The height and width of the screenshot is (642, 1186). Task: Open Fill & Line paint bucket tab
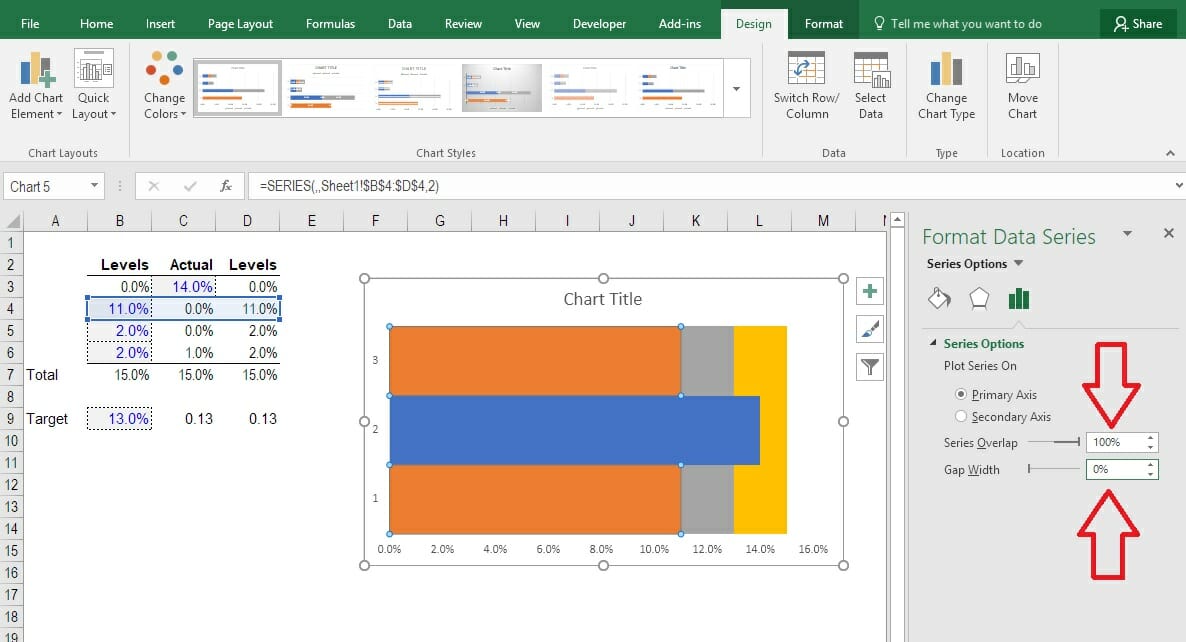point(939,298)
